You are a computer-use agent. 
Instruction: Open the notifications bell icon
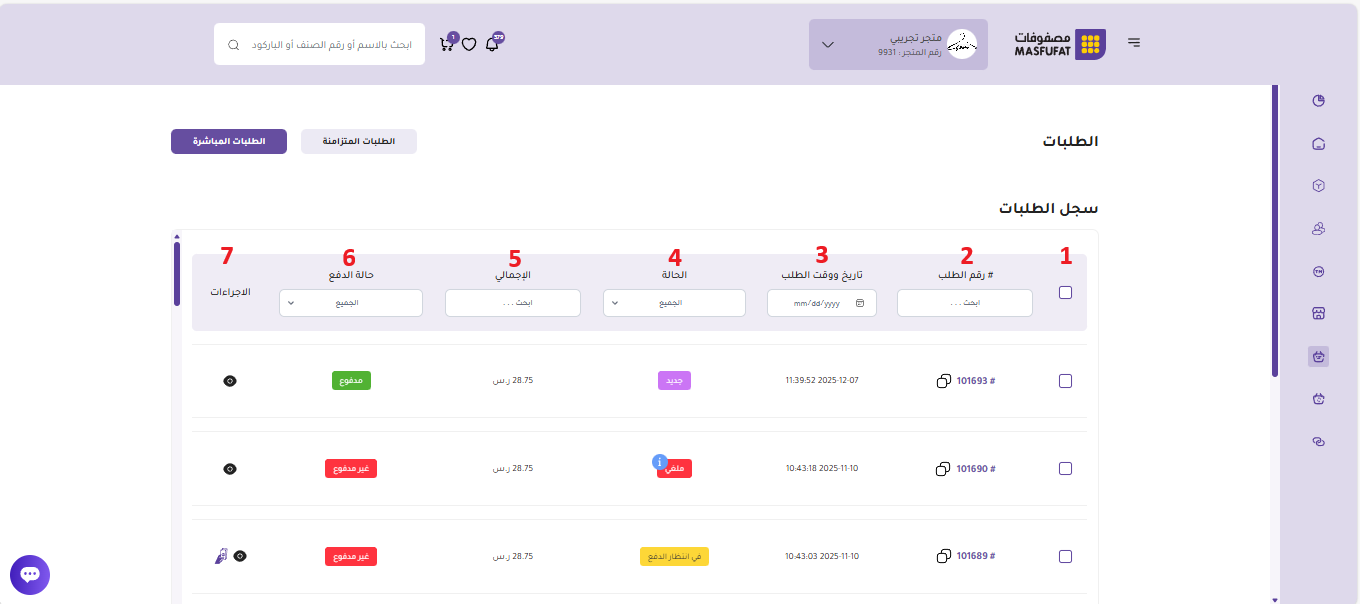point(492,44)
